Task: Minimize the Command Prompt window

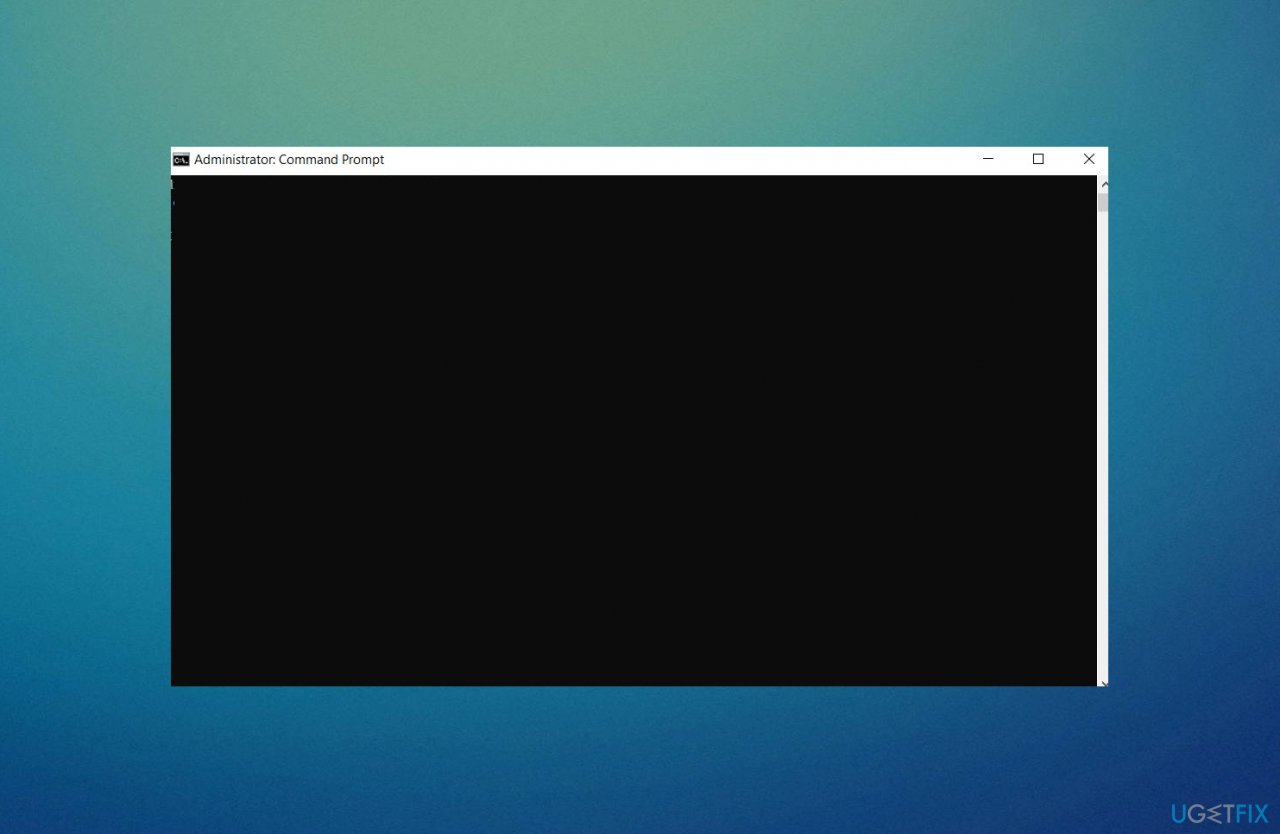Action: click(988, 159)
